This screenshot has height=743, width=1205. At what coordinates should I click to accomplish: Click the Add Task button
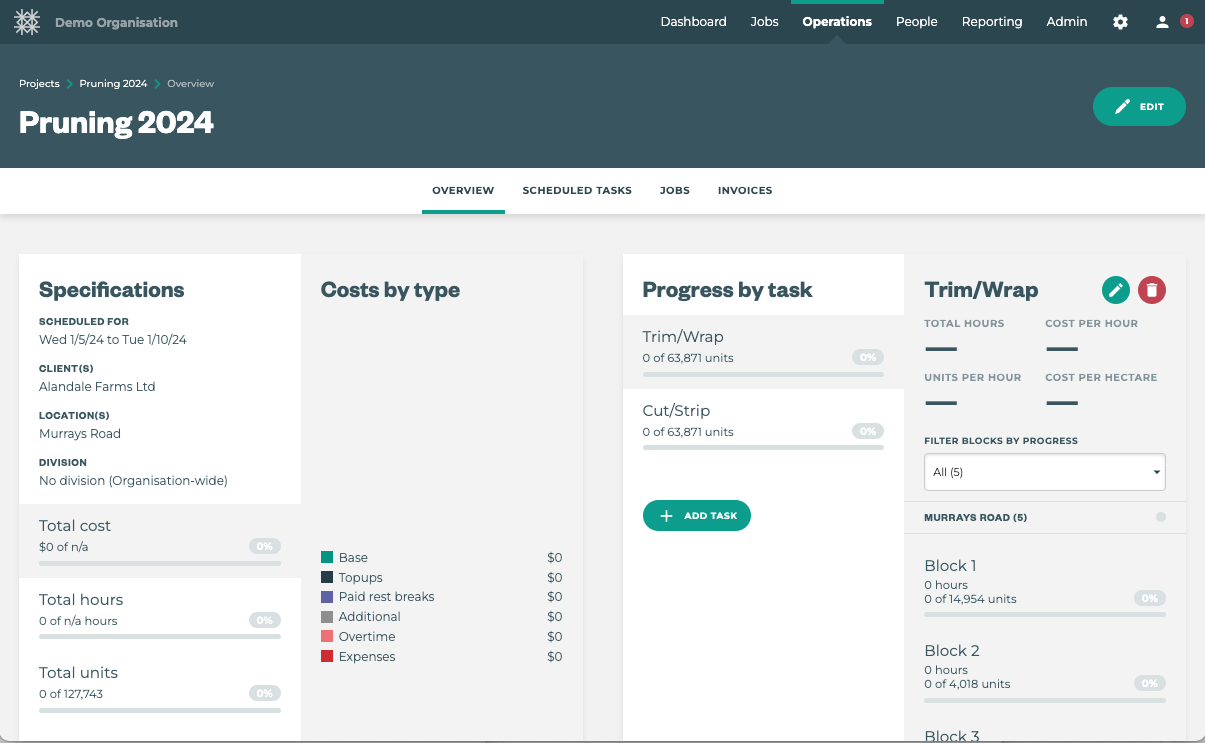tap(696, 516)
